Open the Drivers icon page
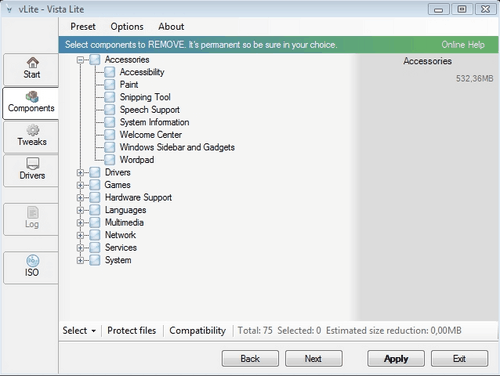Viewport: 500px width, 376px height. [x=32, y=163]
